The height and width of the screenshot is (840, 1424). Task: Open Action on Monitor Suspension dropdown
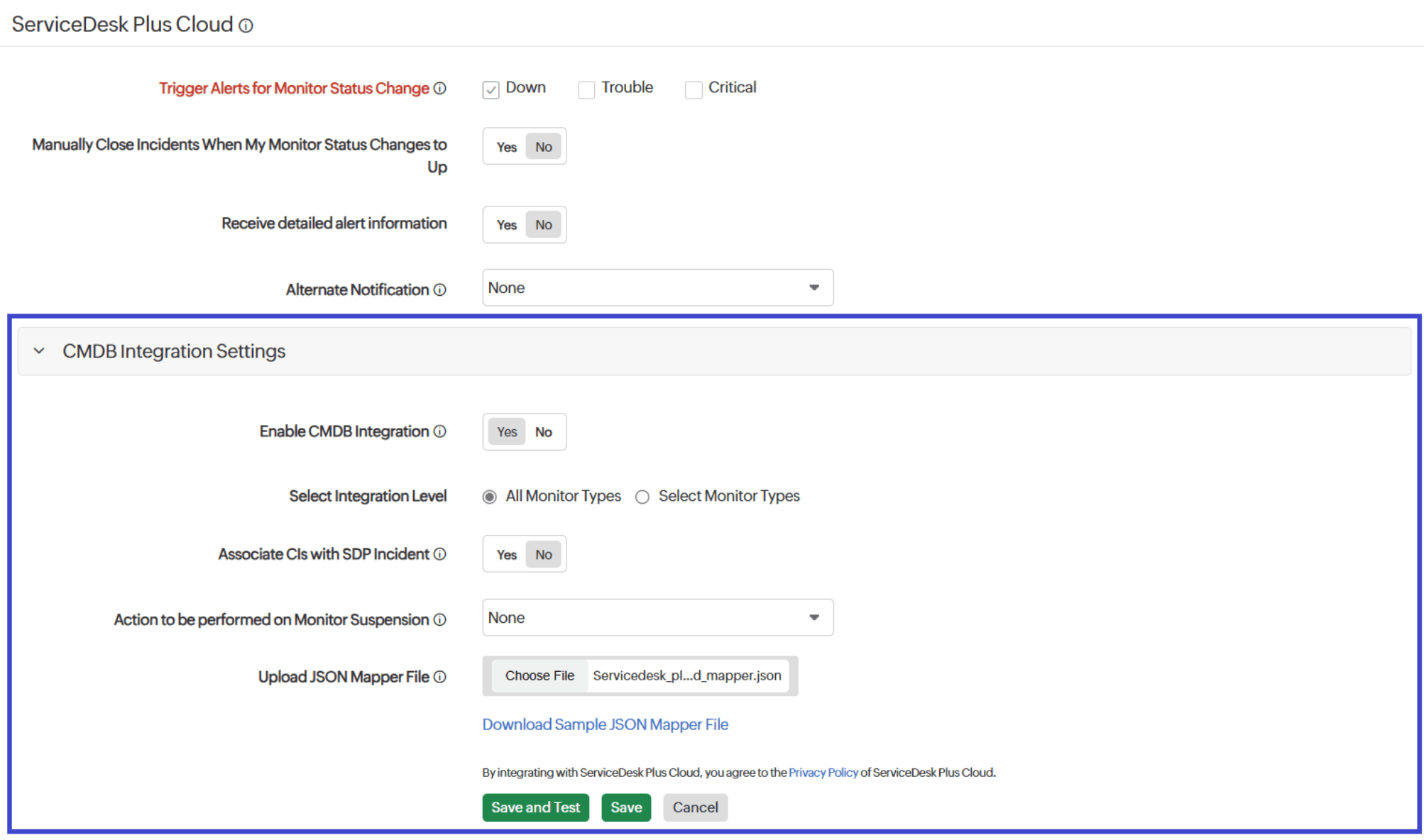(x=657, y=618)
